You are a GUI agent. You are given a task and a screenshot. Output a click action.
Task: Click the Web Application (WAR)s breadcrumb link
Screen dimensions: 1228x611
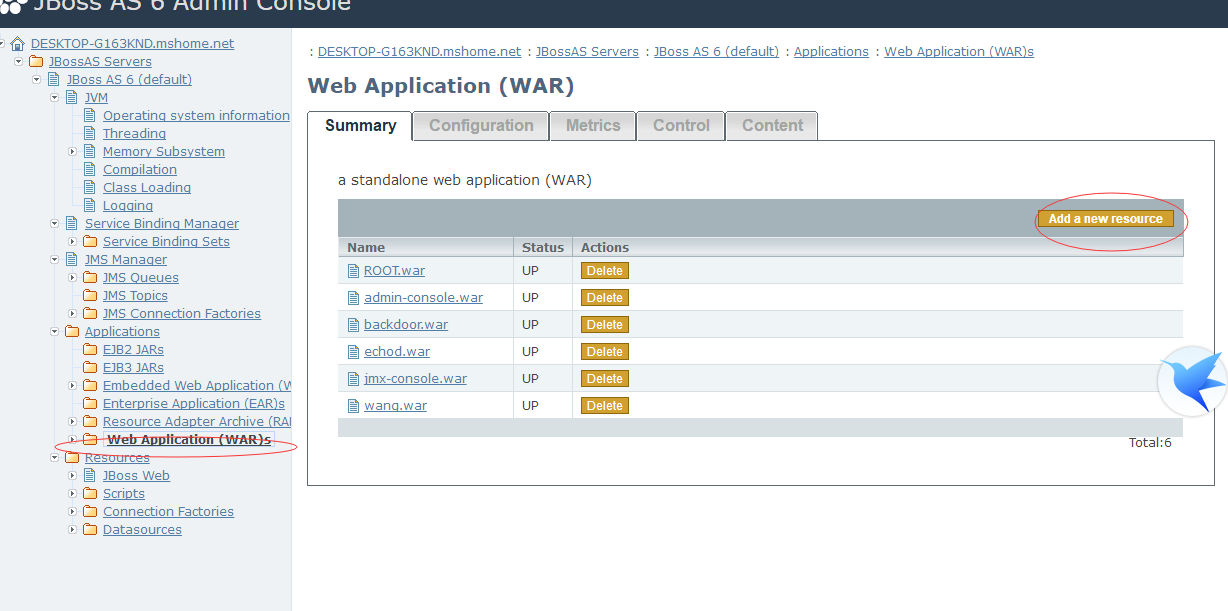point(959,52)
